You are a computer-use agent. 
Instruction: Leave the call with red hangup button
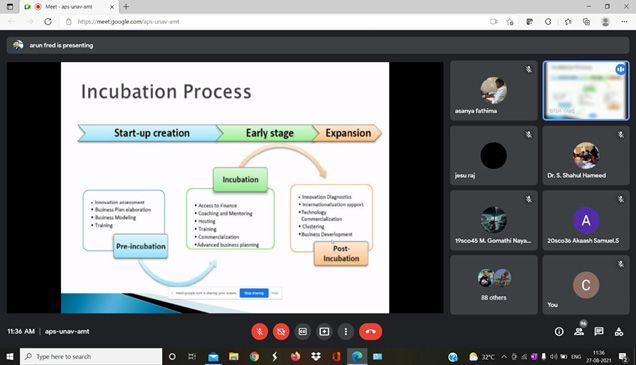tap(370, 332)
